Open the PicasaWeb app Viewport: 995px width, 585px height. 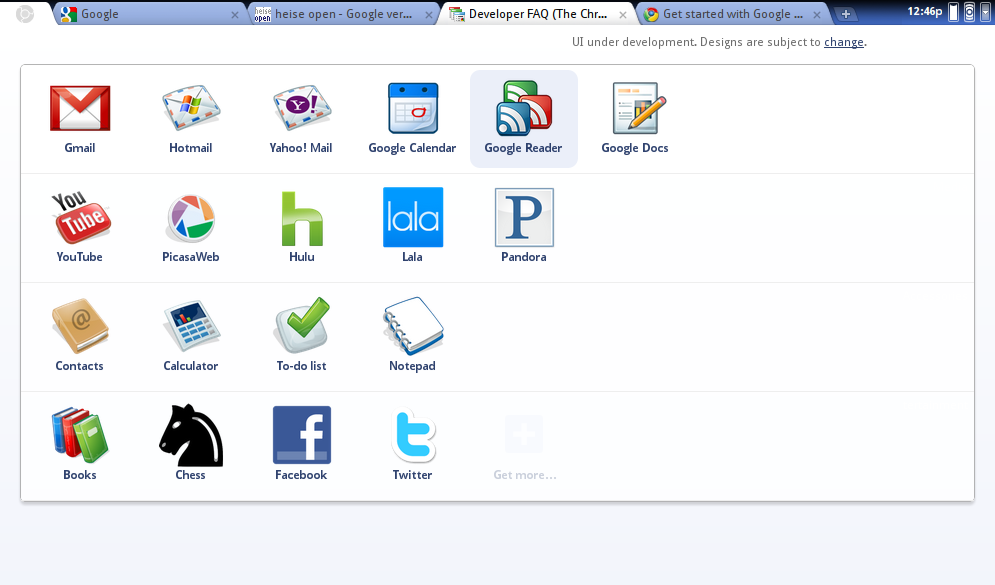pyautogui.click(x=191, y=218)
